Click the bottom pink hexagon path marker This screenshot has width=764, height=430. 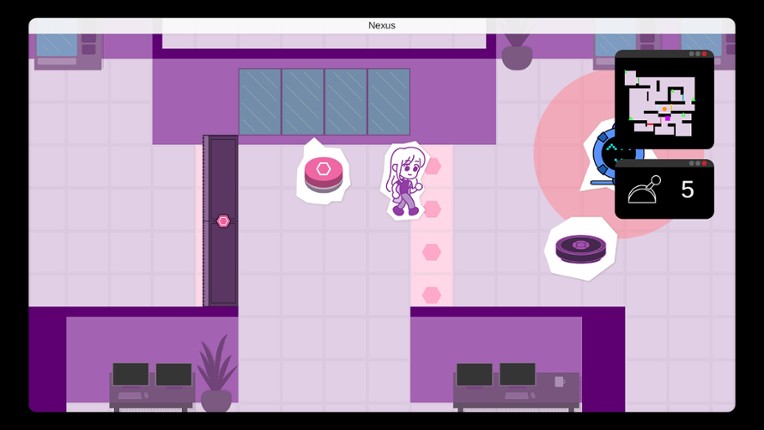432,295
